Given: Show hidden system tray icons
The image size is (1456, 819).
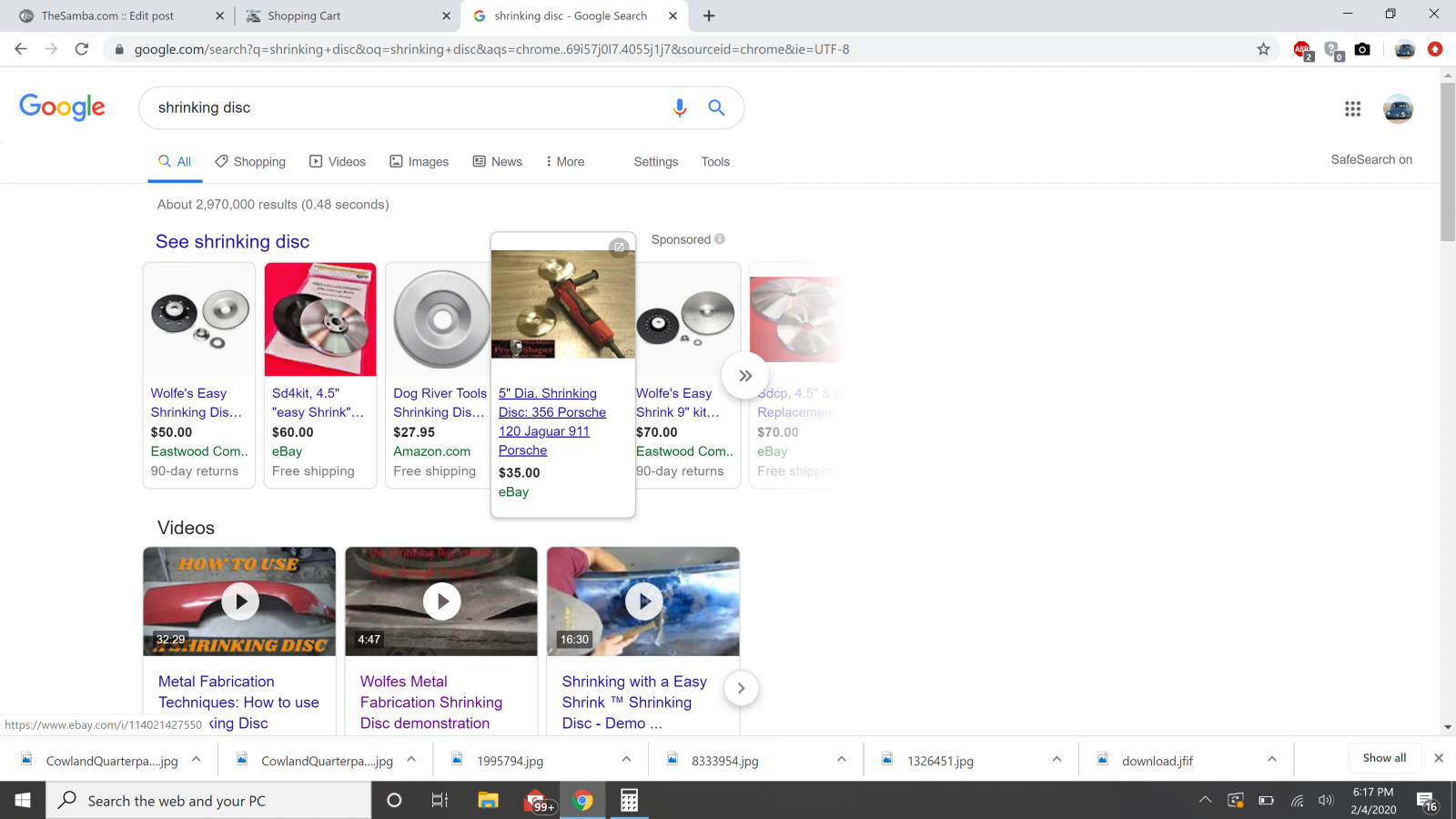Looking at the screenshot, I should pyautogui.click(x=1205, y=801).
